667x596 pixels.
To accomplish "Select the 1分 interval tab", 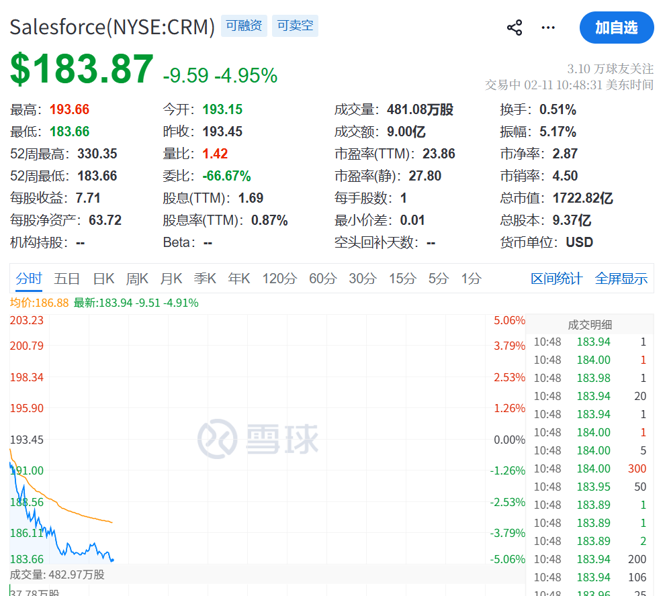I will tap(470, 279).
